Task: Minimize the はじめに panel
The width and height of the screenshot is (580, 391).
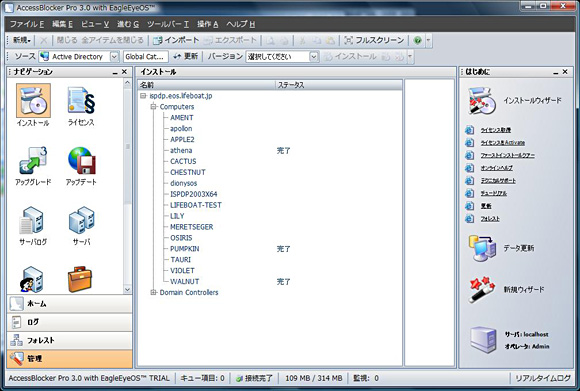Action: pos(556,72)
